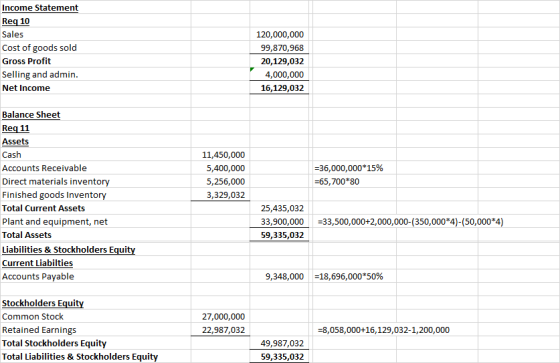Select Retained Earnings value 22,987,032
Screen dimensions: 560x363
coord(224,330)
